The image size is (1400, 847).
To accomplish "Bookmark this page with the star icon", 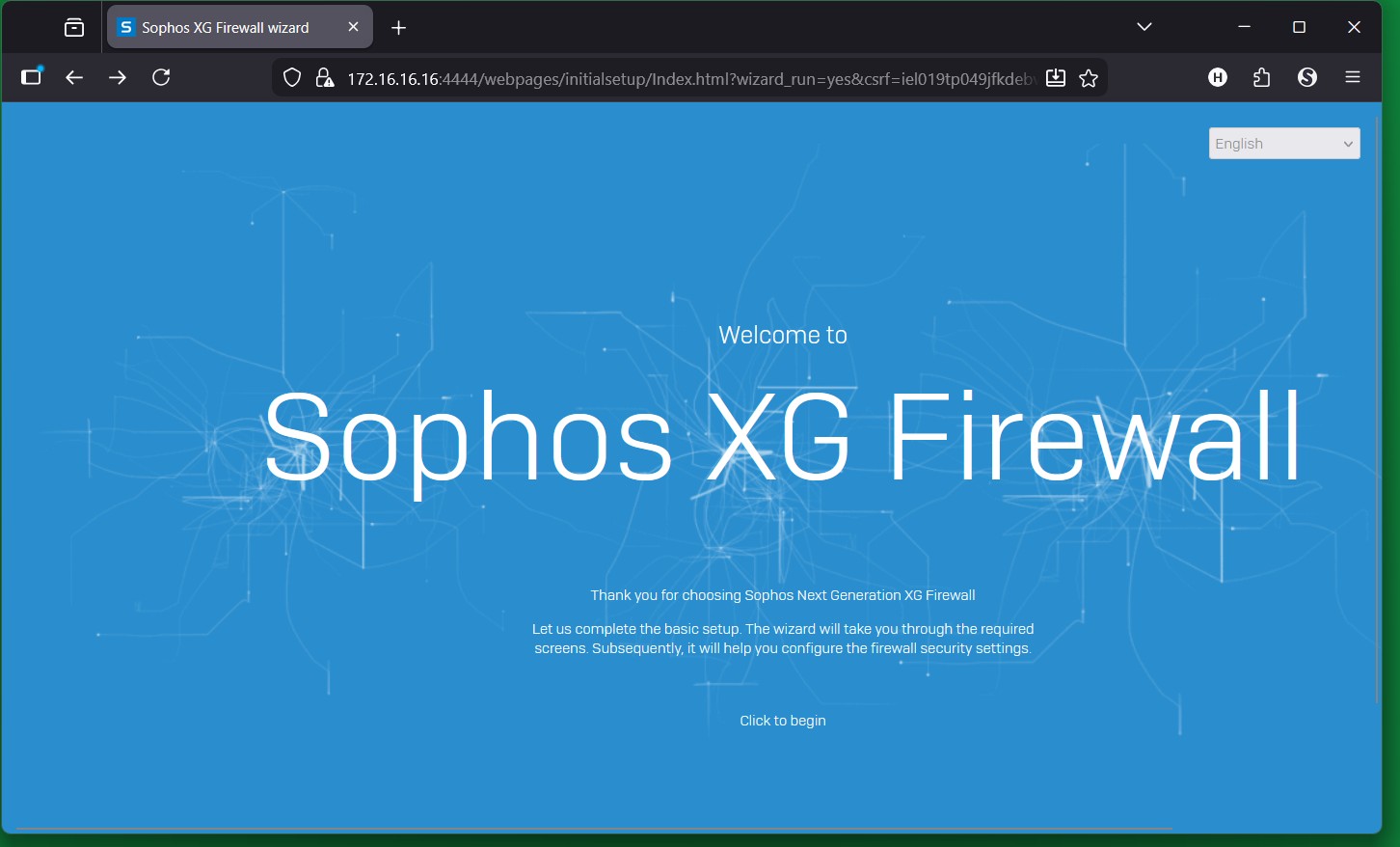I will coord(1089,78).
